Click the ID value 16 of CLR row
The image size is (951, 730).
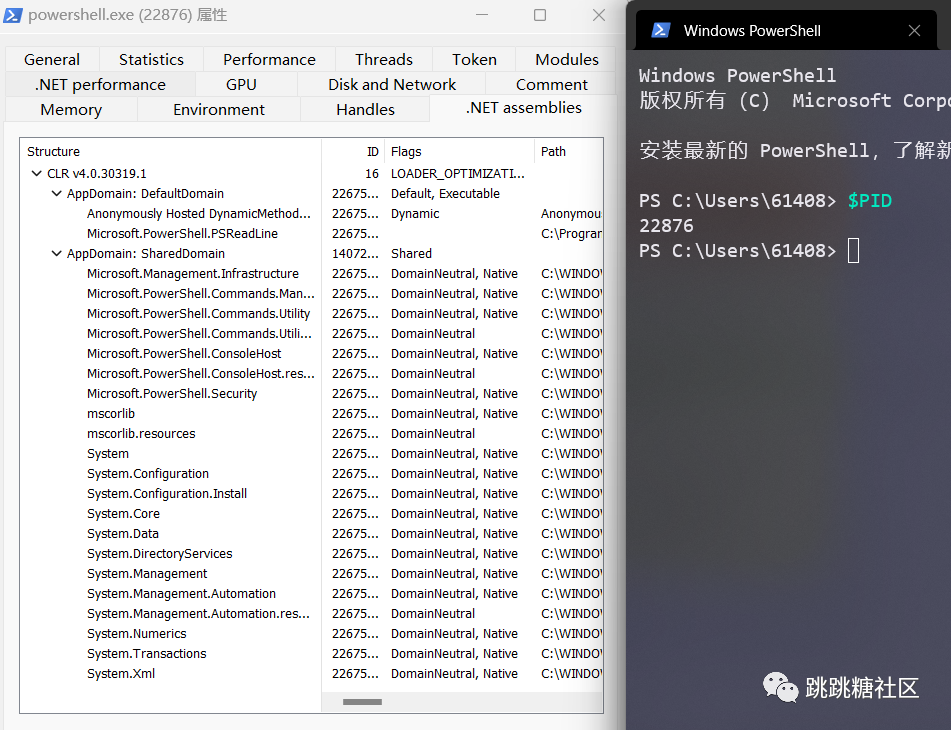[x=372, y=173]
